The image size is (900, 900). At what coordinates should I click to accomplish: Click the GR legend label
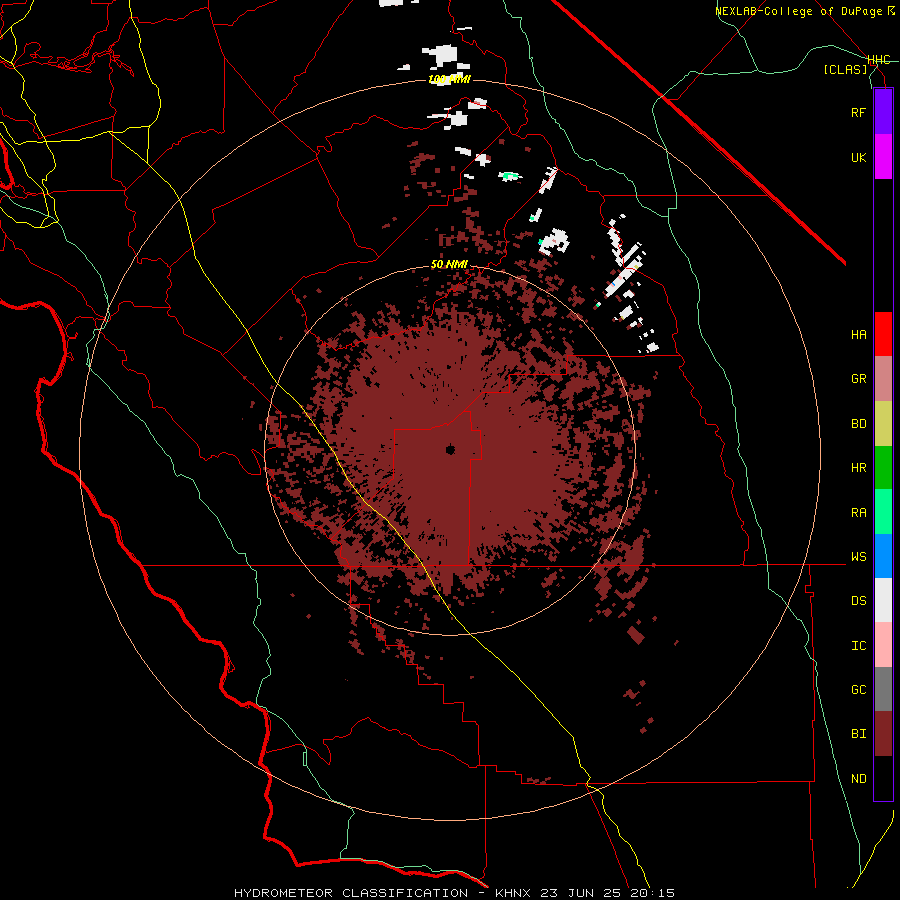click(x=858, y=379)
